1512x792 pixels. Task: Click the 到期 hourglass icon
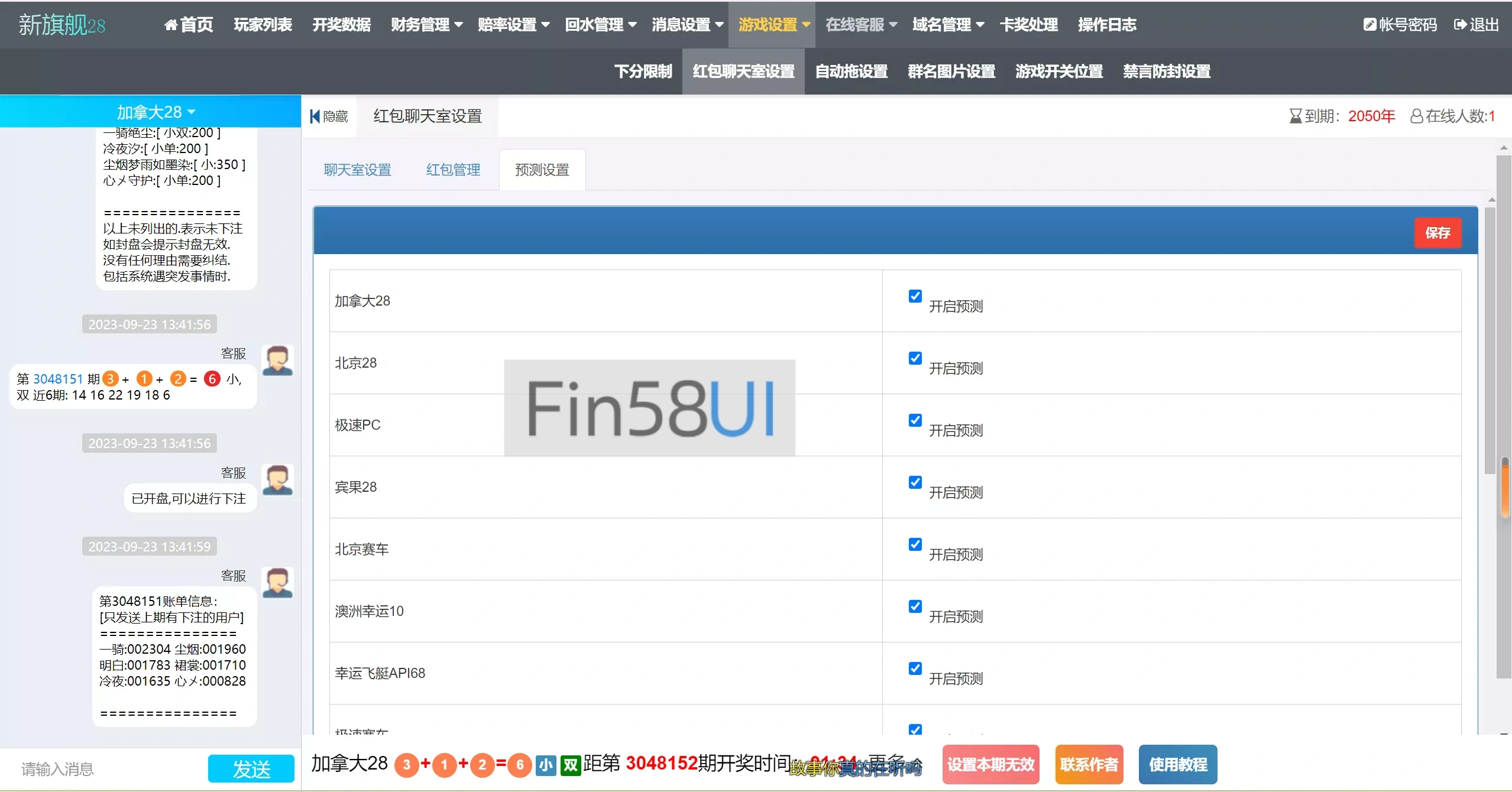click(1295, 116)
